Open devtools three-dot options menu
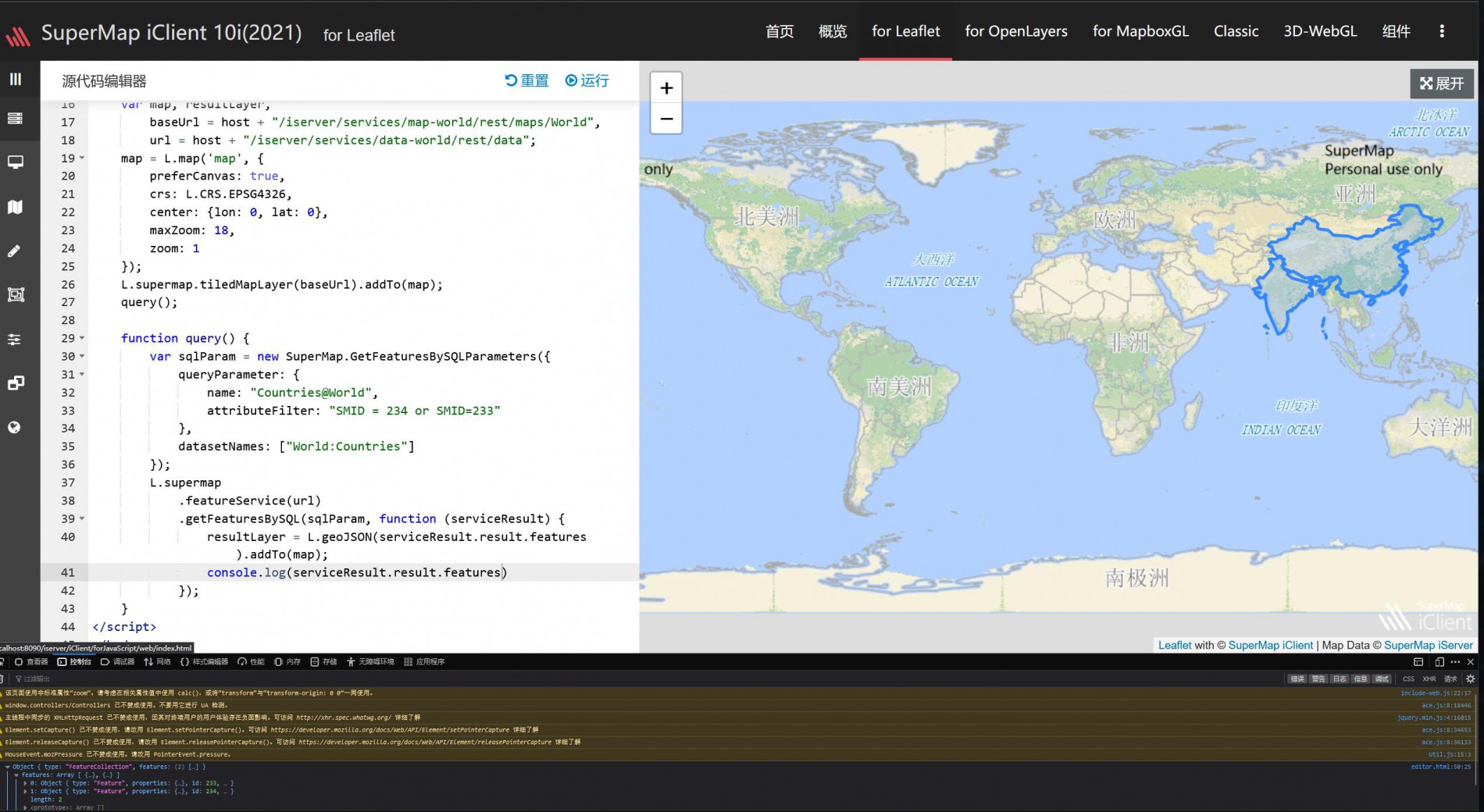Screen dimensions: 1484x812 click(x=1455, y=662)
